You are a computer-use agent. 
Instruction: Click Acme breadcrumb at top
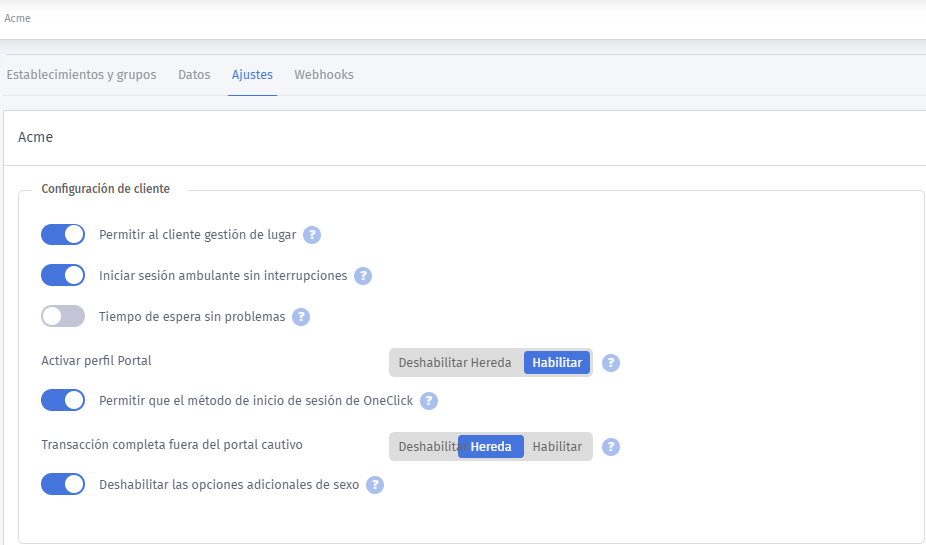tap(18, 18)
